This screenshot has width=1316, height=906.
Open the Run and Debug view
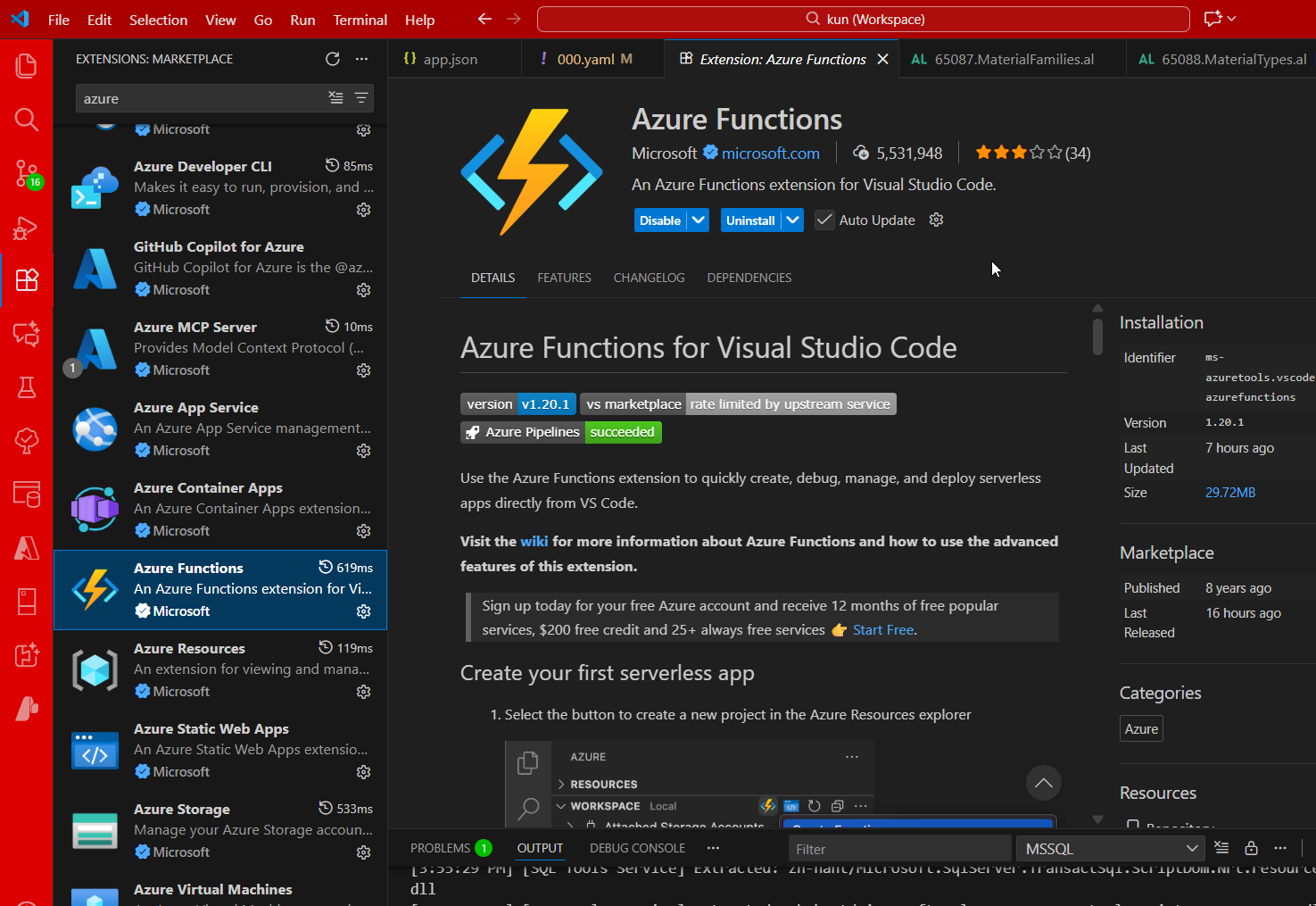coord(27,227)
